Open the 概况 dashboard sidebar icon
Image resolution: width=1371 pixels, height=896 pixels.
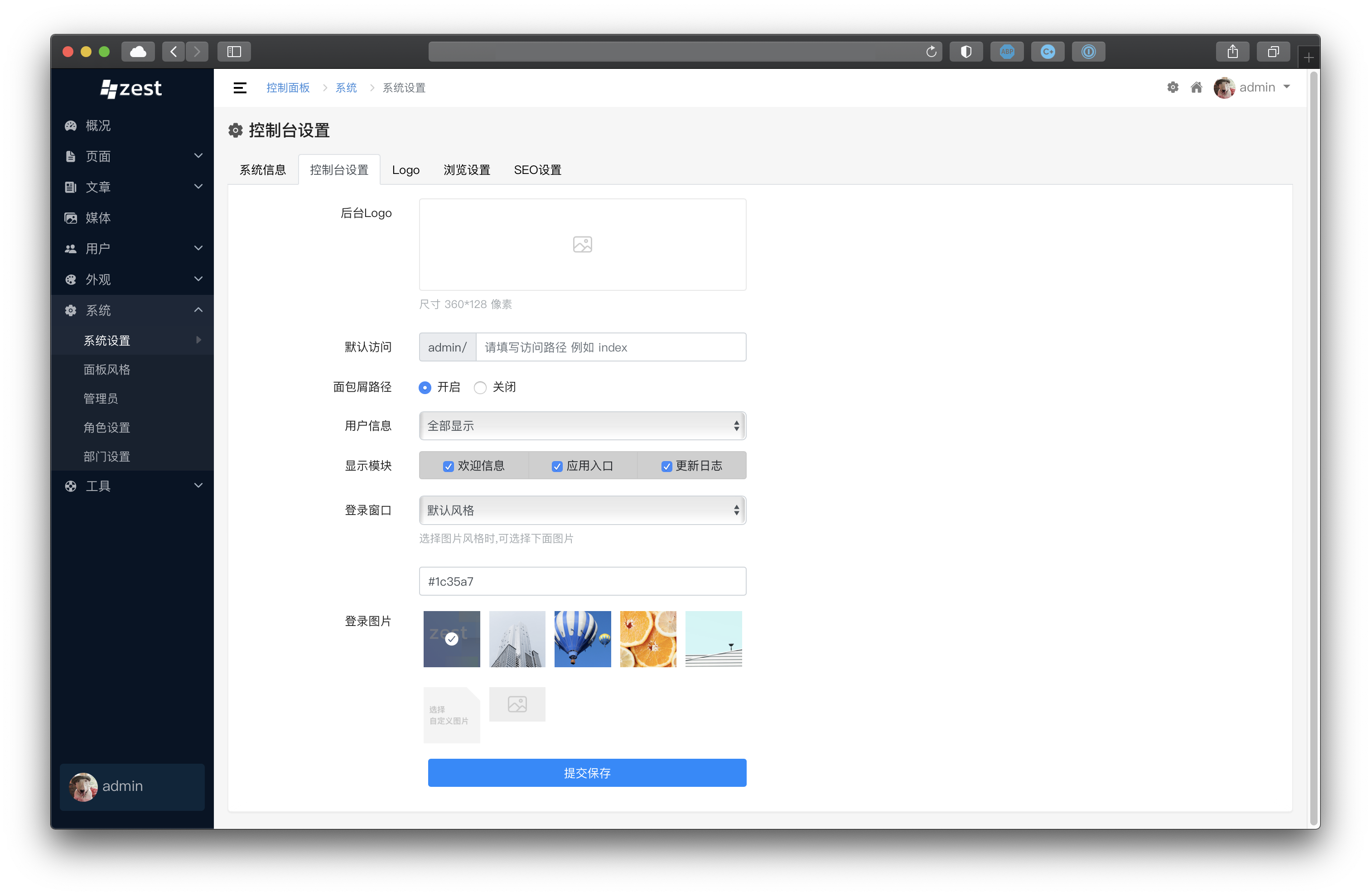71,125
